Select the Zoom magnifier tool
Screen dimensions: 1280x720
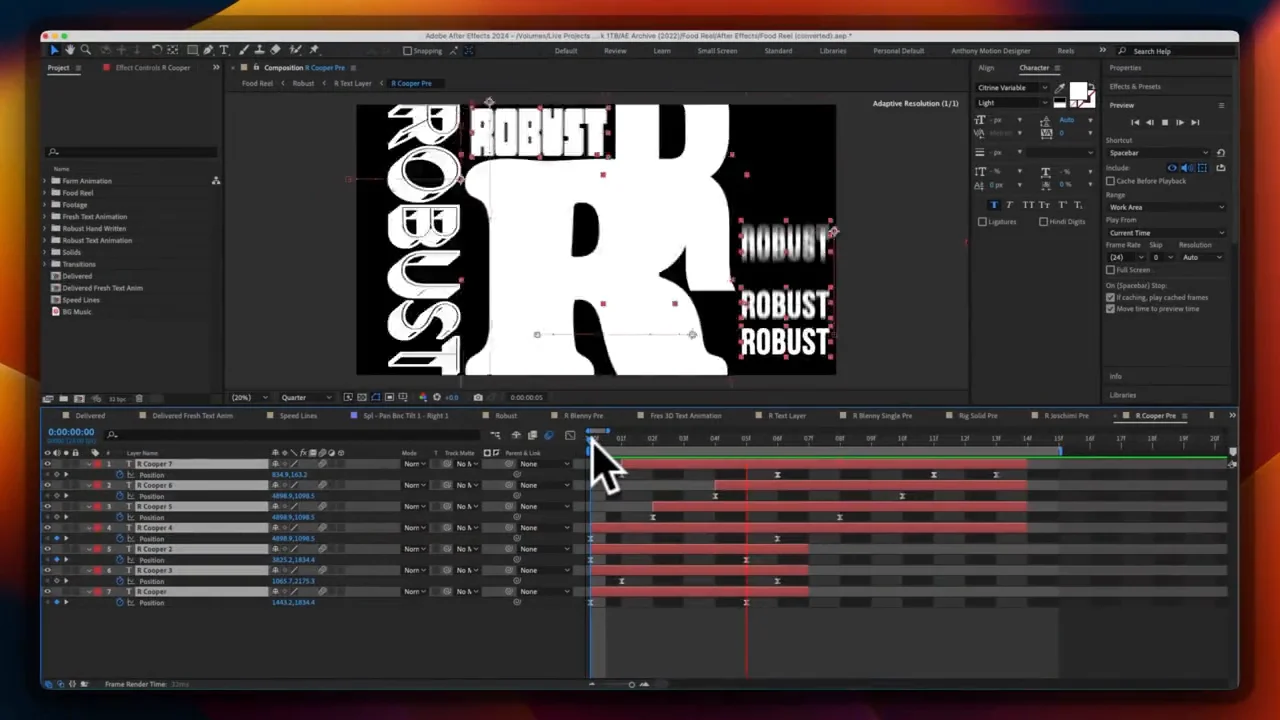click(x=85, y=50)
